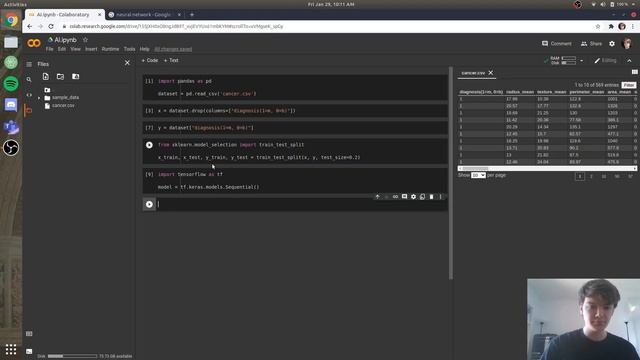Screen dimensions: 640x360
Task: Click the Chrome address bar
Action: [x=327, y=26]
